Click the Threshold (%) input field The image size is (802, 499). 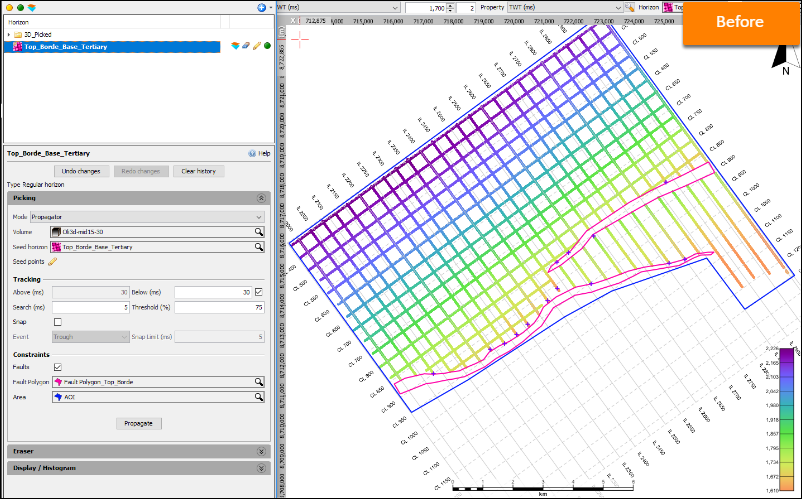pyautogui.click(x=219, y=307)
